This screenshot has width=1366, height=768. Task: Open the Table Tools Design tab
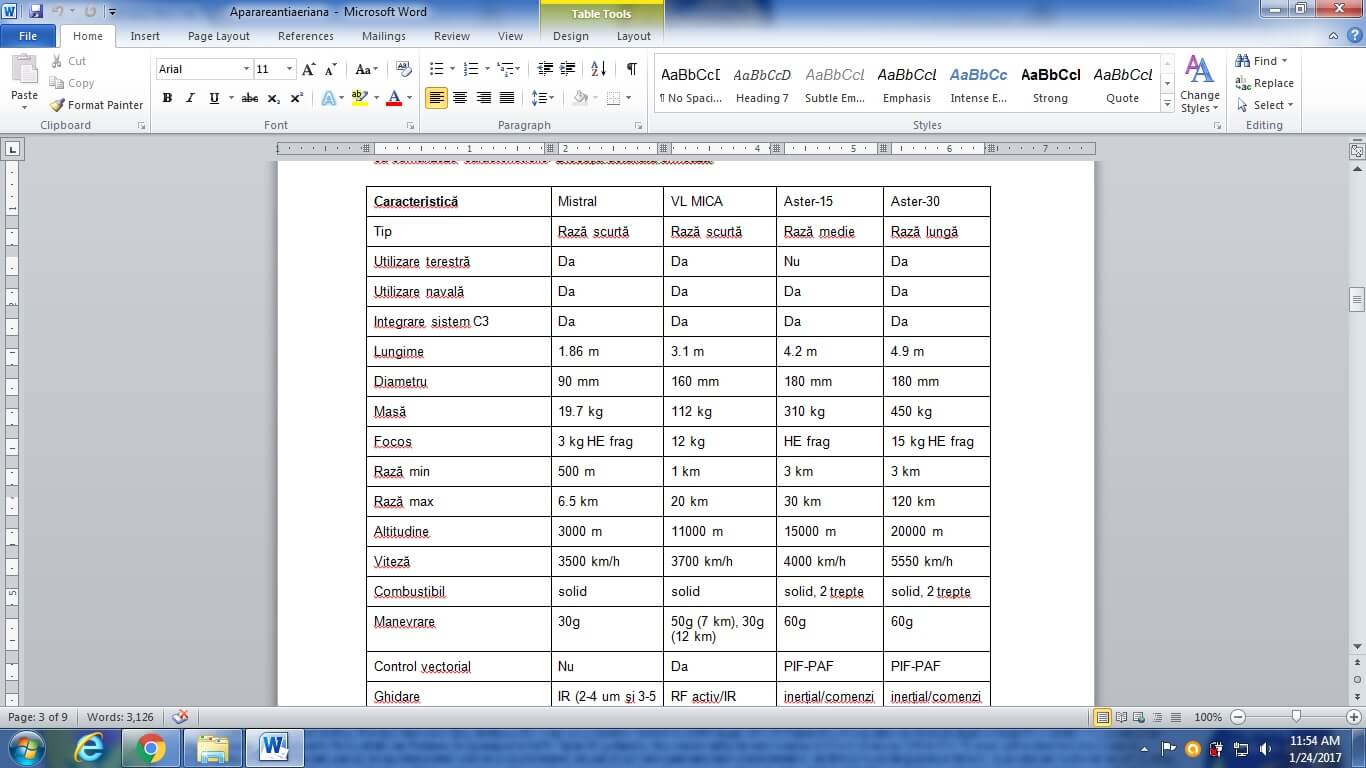click(x=571, y=36)
